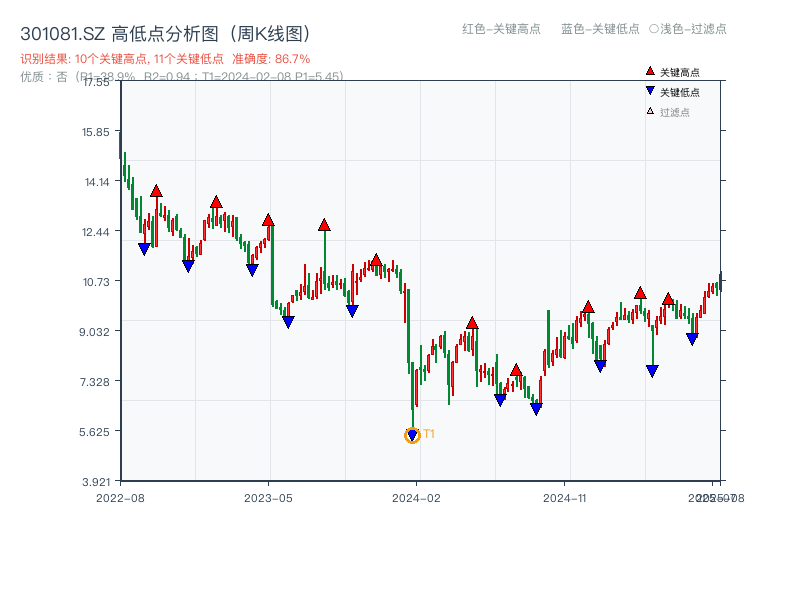Select the leftmost blue key-low triangle on chart
This screenshot has height=600, width=800.
[144, 249]
